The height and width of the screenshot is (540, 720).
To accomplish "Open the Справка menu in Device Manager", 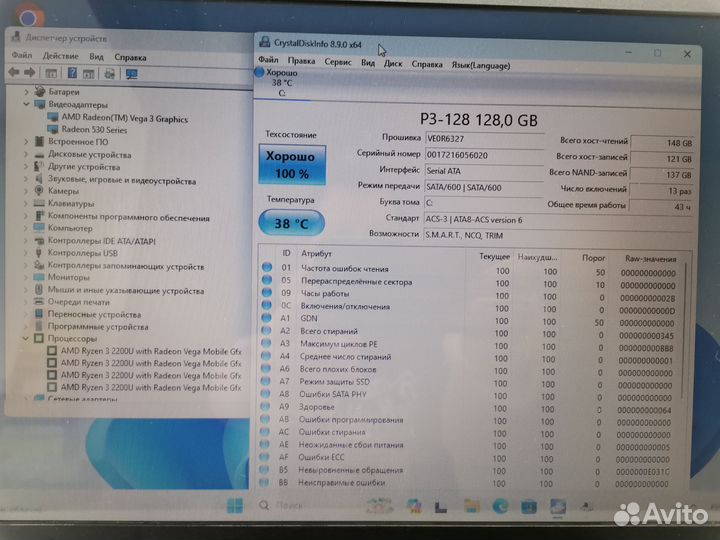I will pyautogui.click(x=130, y=57).
